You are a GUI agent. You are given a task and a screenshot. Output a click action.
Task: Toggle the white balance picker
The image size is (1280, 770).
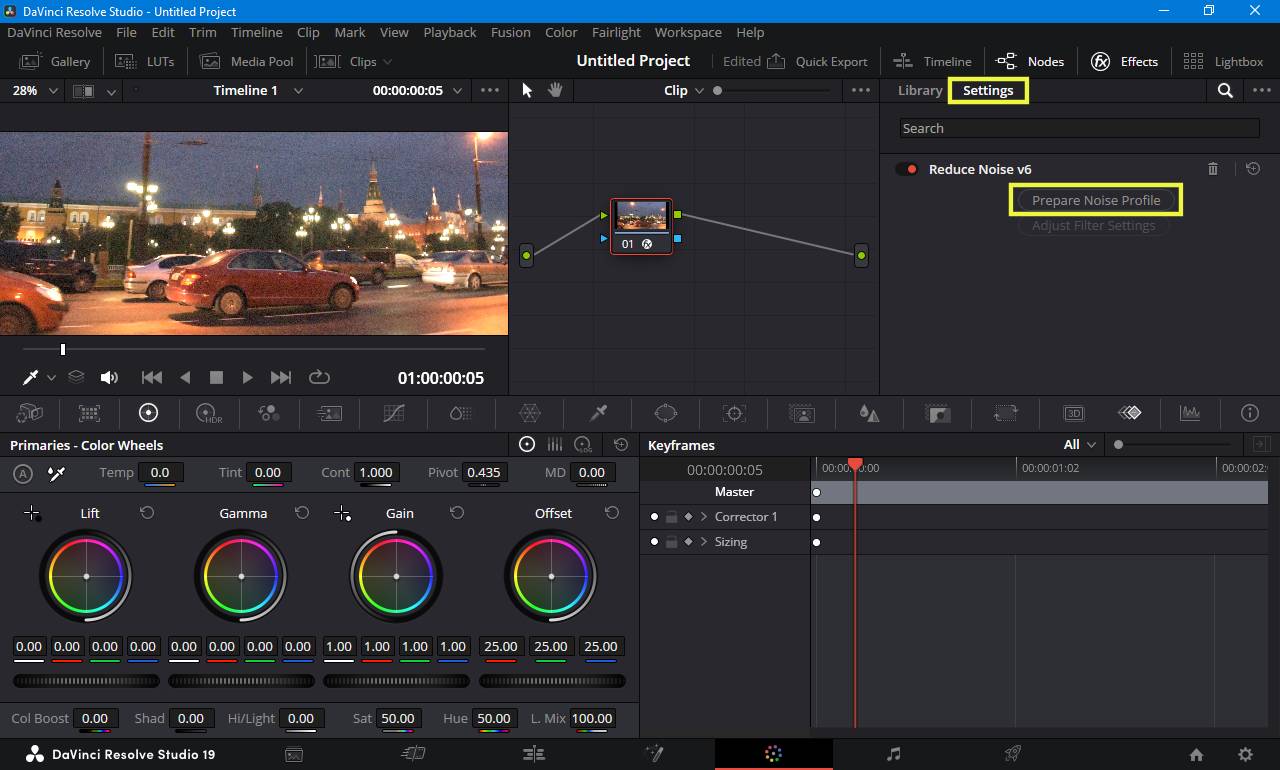[57, 473]
